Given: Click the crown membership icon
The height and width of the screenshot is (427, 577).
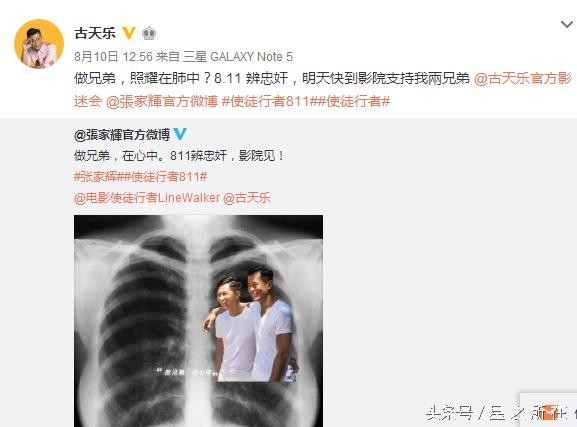Looking at the screenshot, I should pyautogui.click(x=149, y=33).
